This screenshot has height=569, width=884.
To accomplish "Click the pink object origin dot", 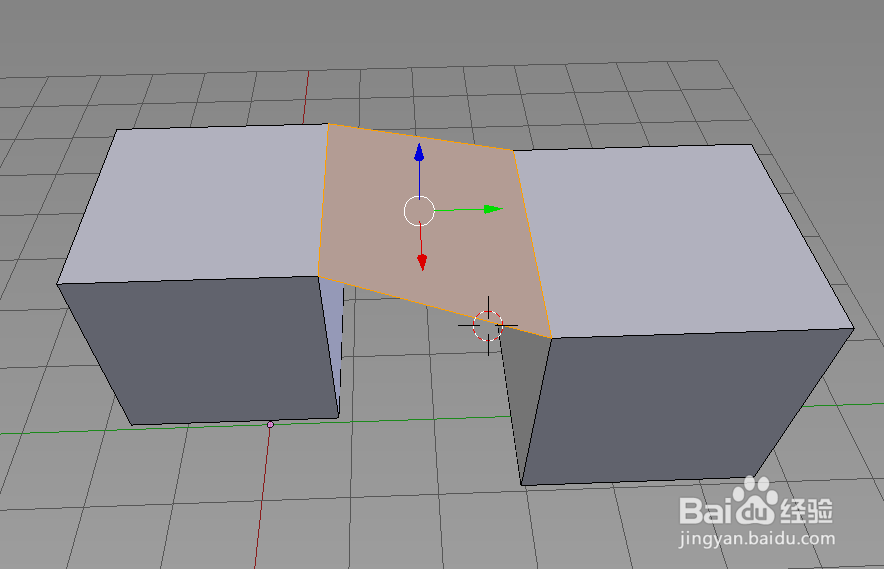I will pos(270,424).
